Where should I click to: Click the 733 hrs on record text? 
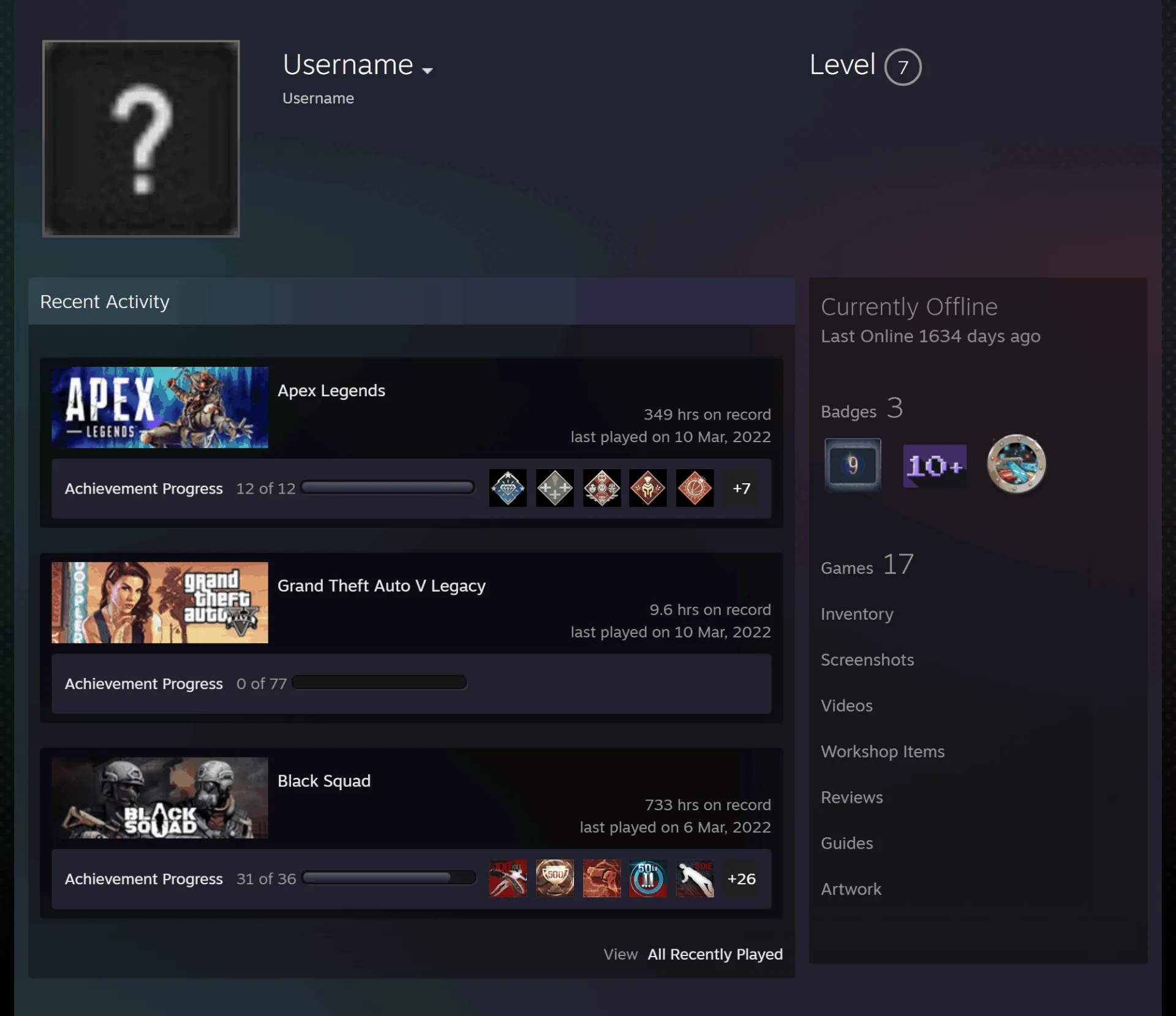tap(708, 805)
